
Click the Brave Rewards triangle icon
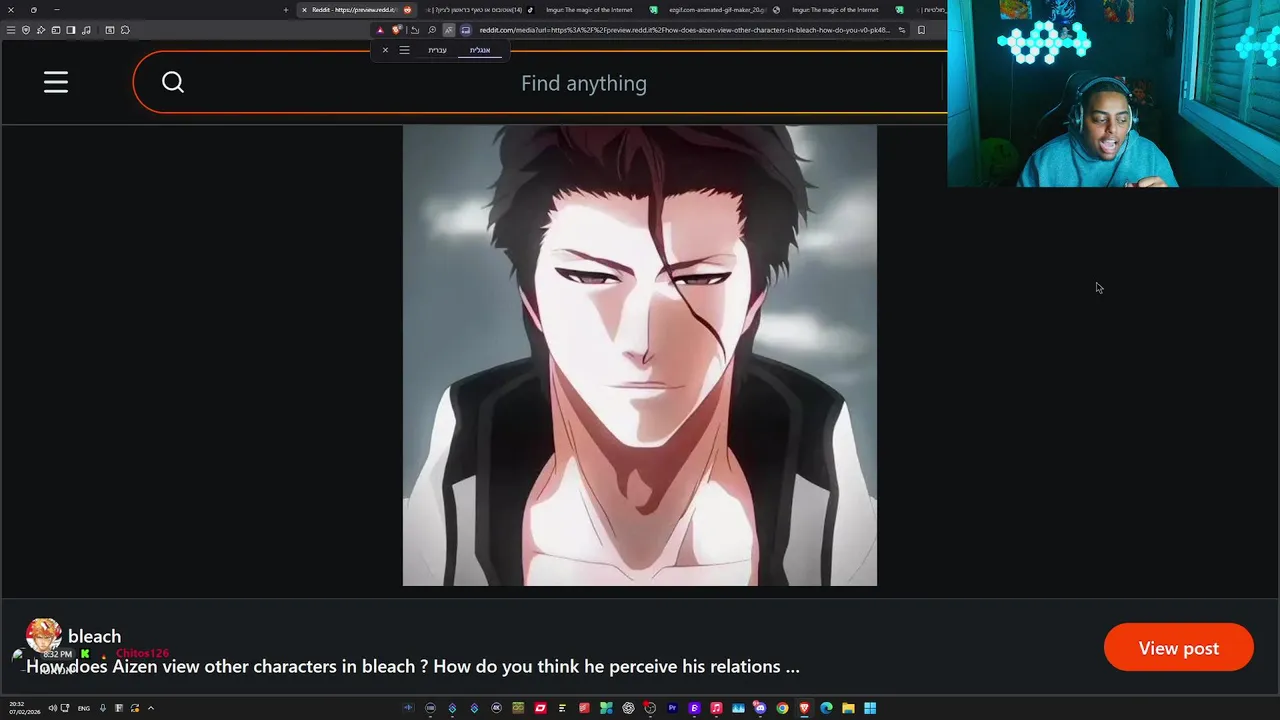(380, 30)
